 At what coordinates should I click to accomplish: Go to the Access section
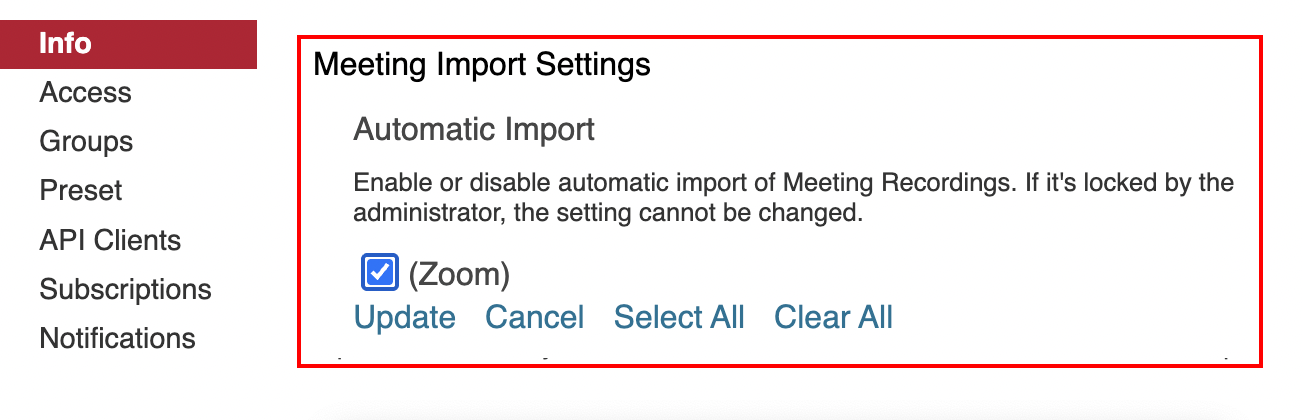pyautogui.click(x=85, y=93)
